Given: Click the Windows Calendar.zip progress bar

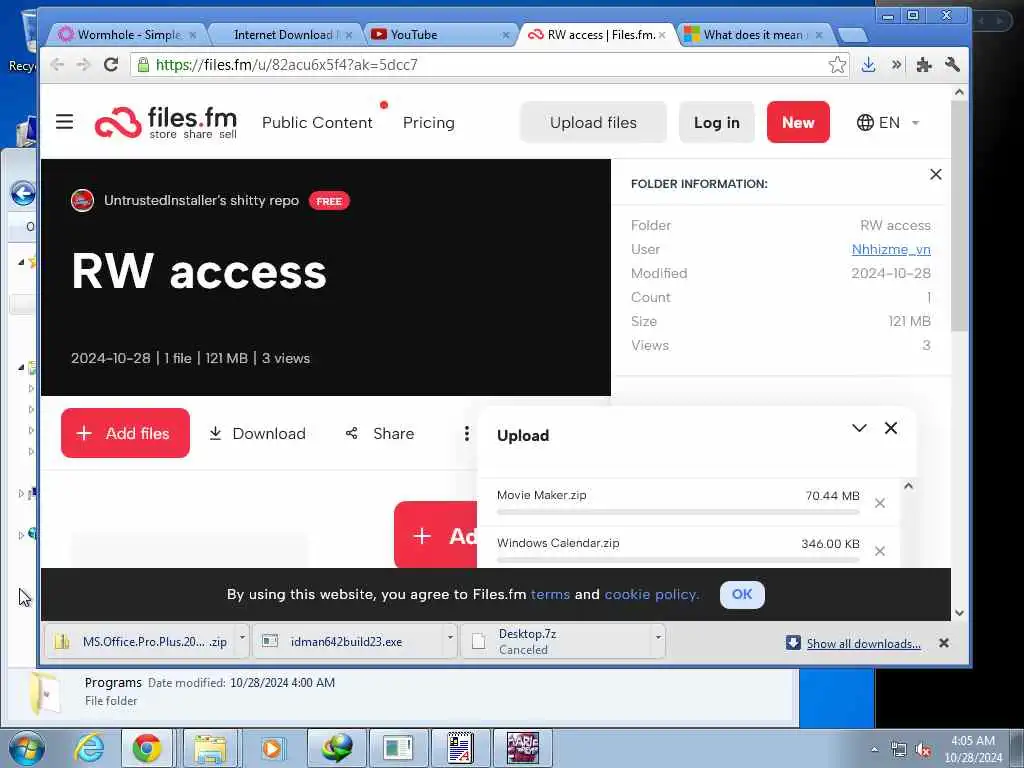Looking at the screenshot, I should (x=678, y=560).
